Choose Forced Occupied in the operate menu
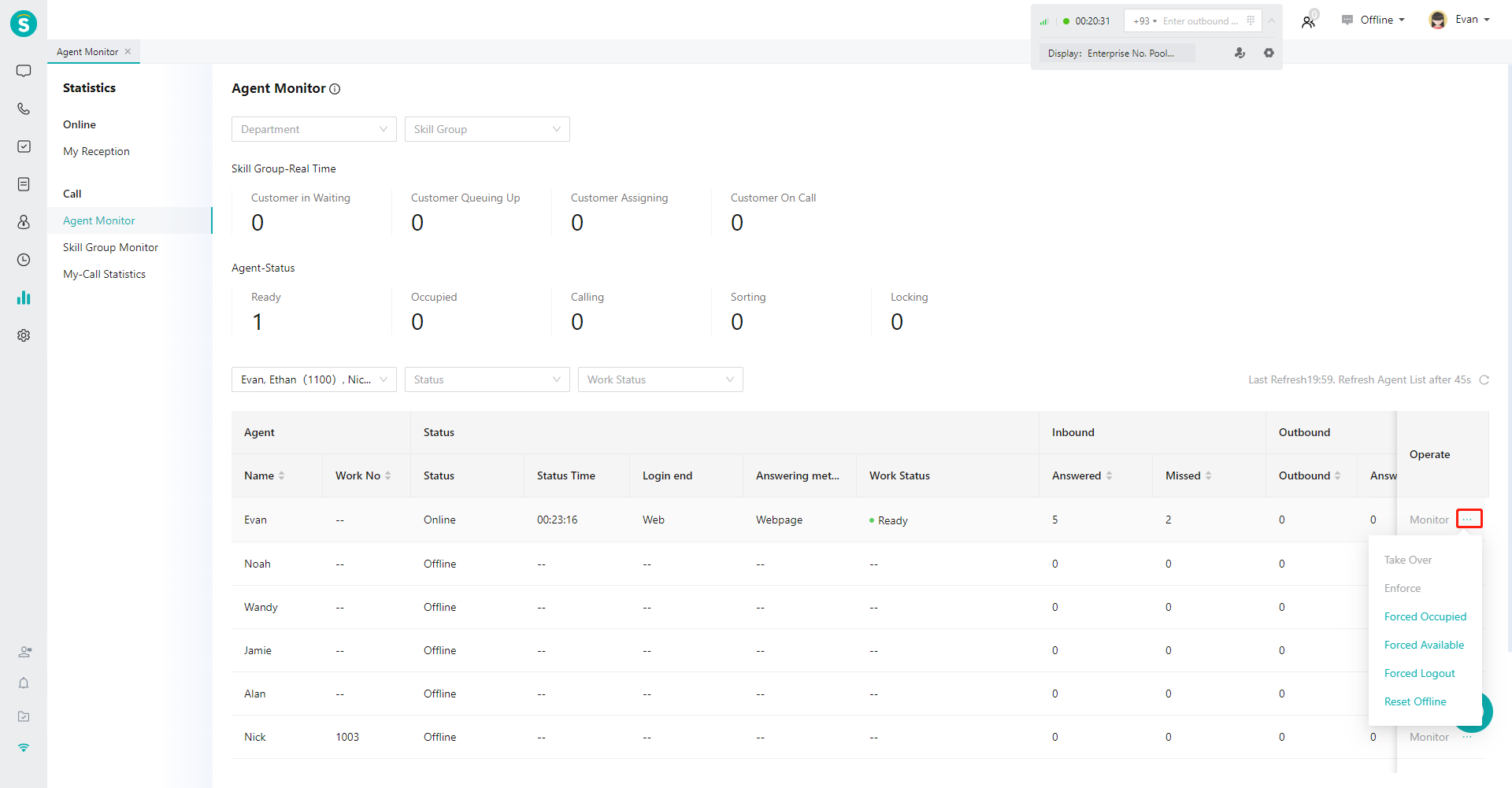Image resolution: width=1512 pixels, height=788 pixels. [1425, 616]
